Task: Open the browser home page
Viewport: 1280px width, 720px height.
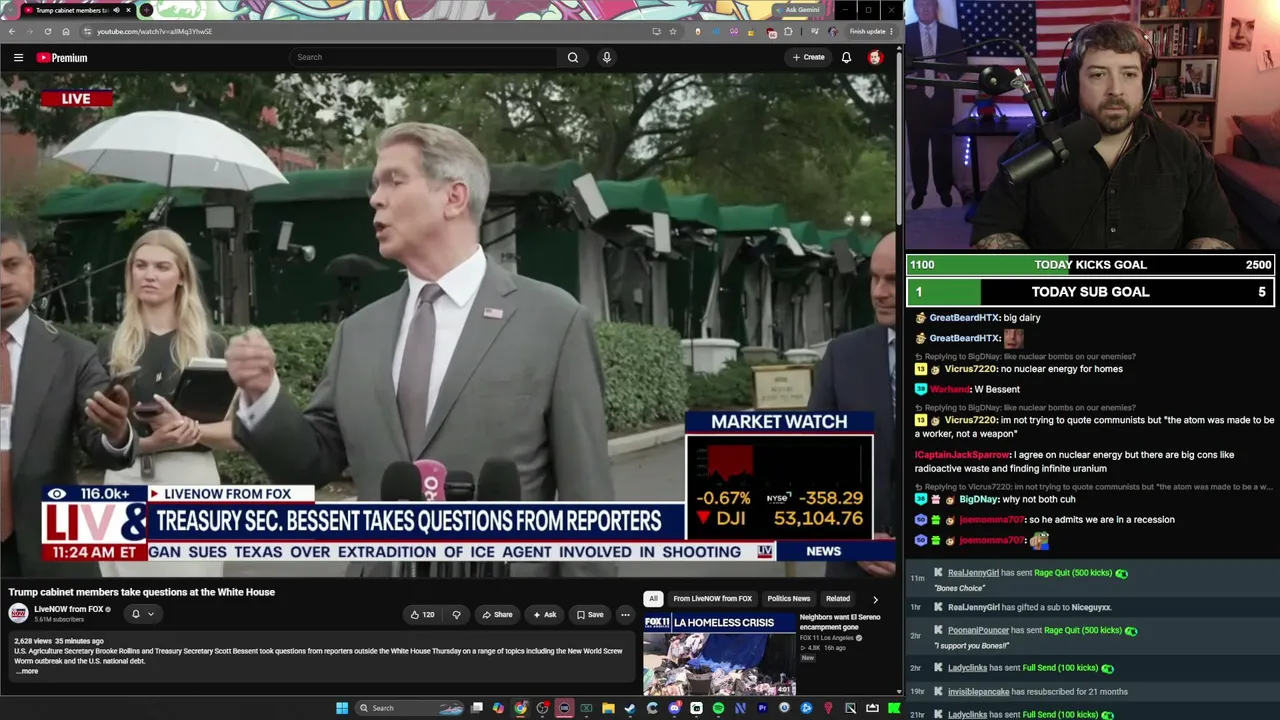Action: (x=66, y=31)
